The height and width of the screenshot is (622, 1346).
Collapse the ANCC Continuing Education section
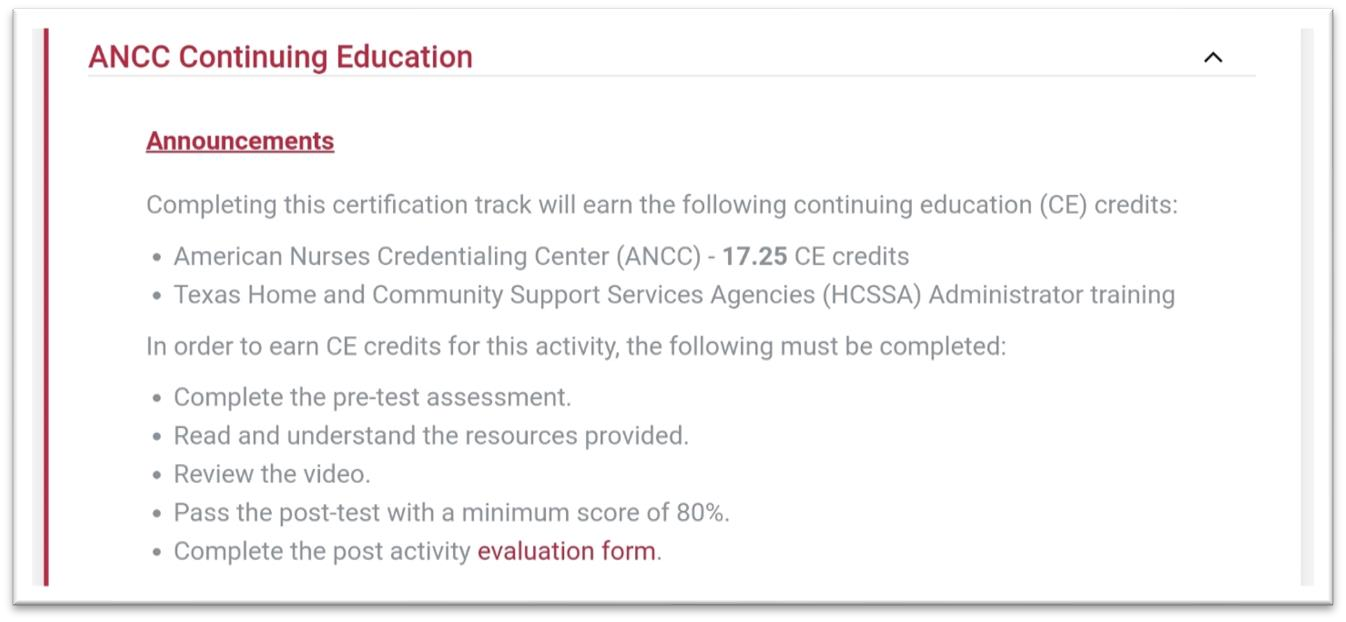1213,57
